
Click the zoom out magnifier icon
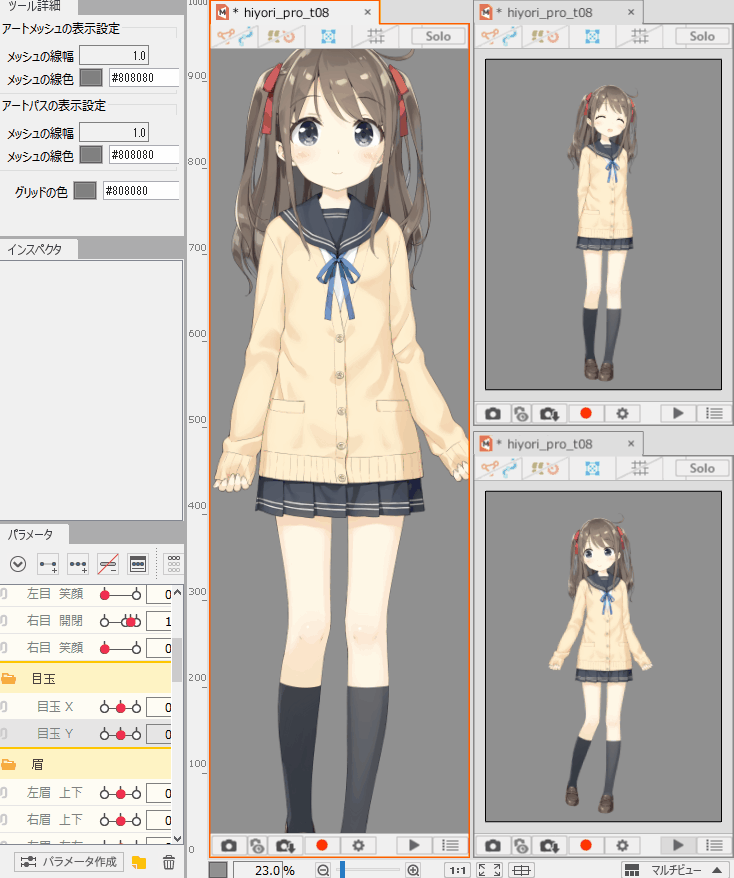click(x=323, y=870)
